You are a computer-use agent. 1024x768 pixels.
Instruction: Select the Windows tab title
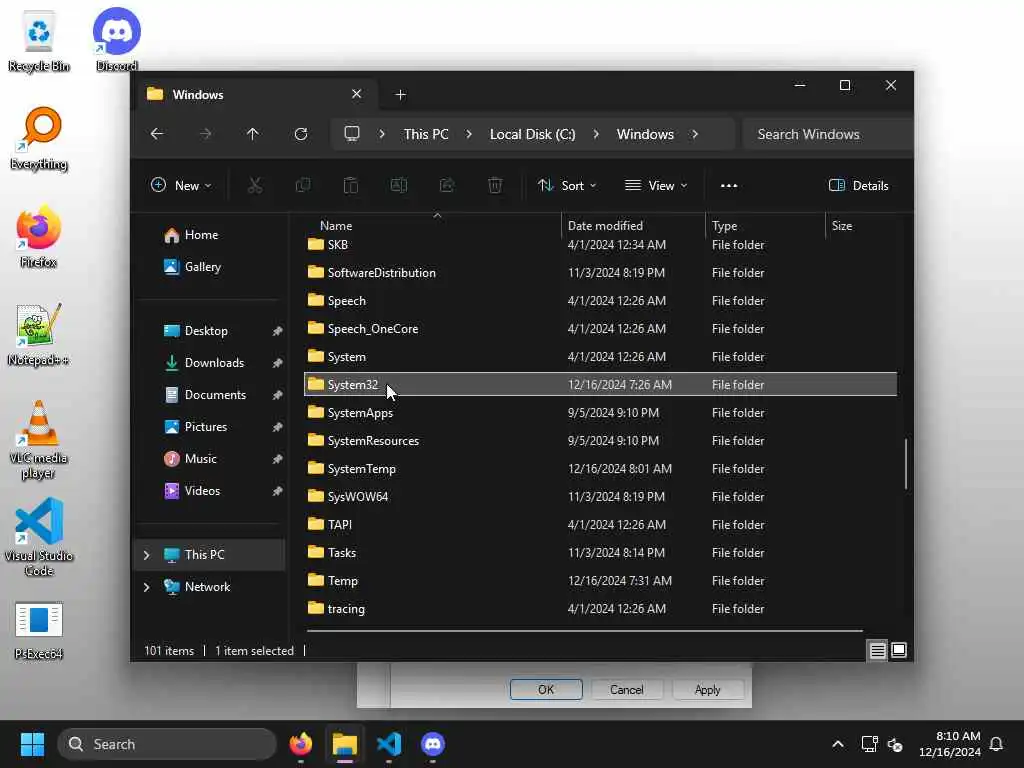pyautogui.click(x=198, y=95)
